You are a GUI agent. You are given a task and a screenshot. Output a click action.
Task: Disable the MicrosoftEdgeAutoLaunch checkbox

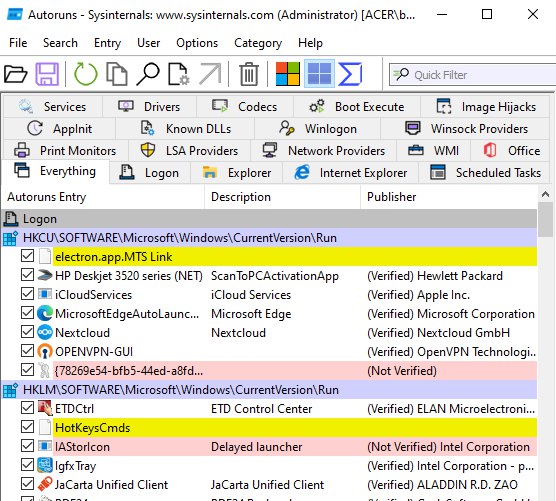(27, 313)
